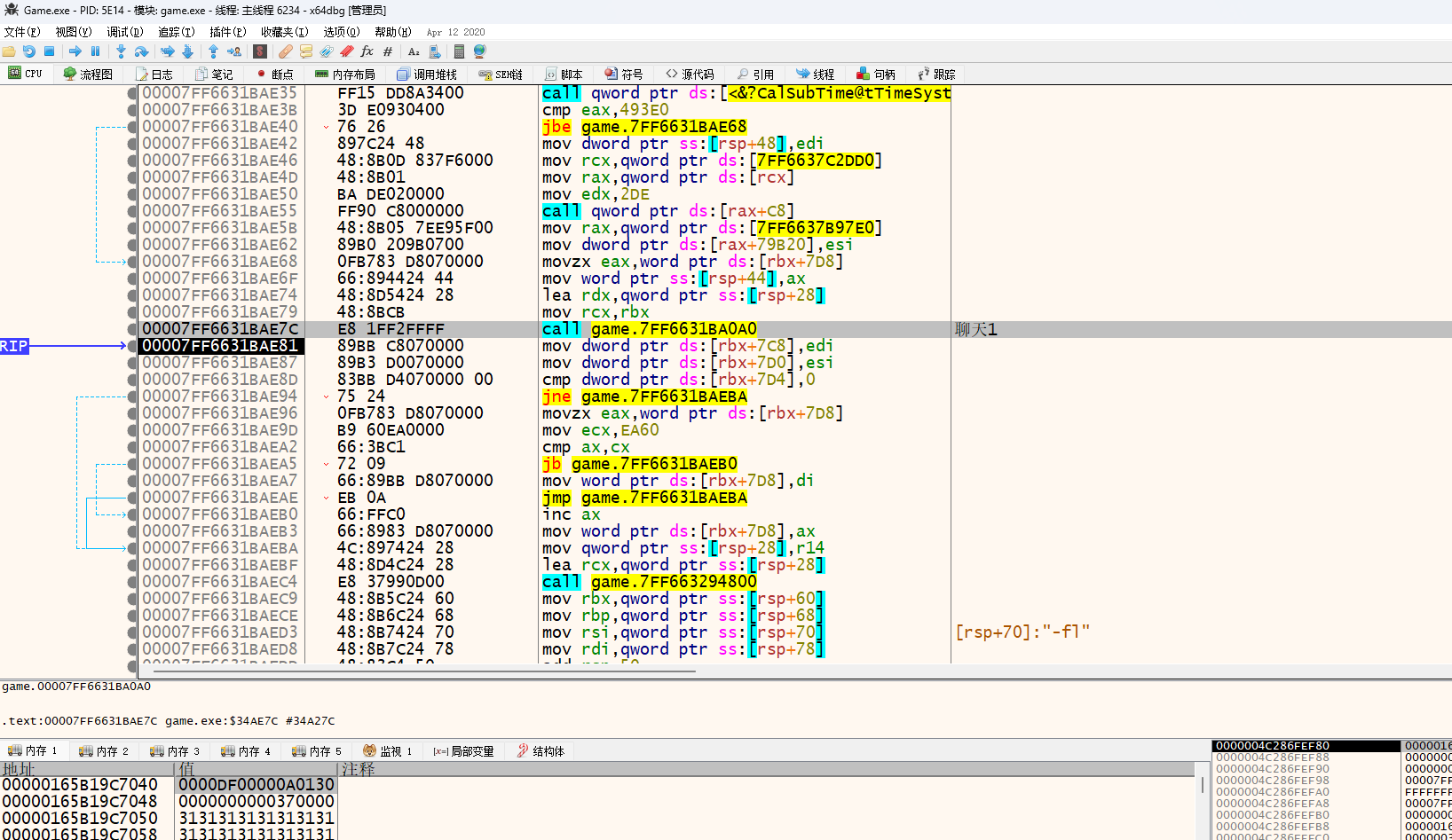
Task: Open the 调用堆栈 call stack tab
Action: 427,75
